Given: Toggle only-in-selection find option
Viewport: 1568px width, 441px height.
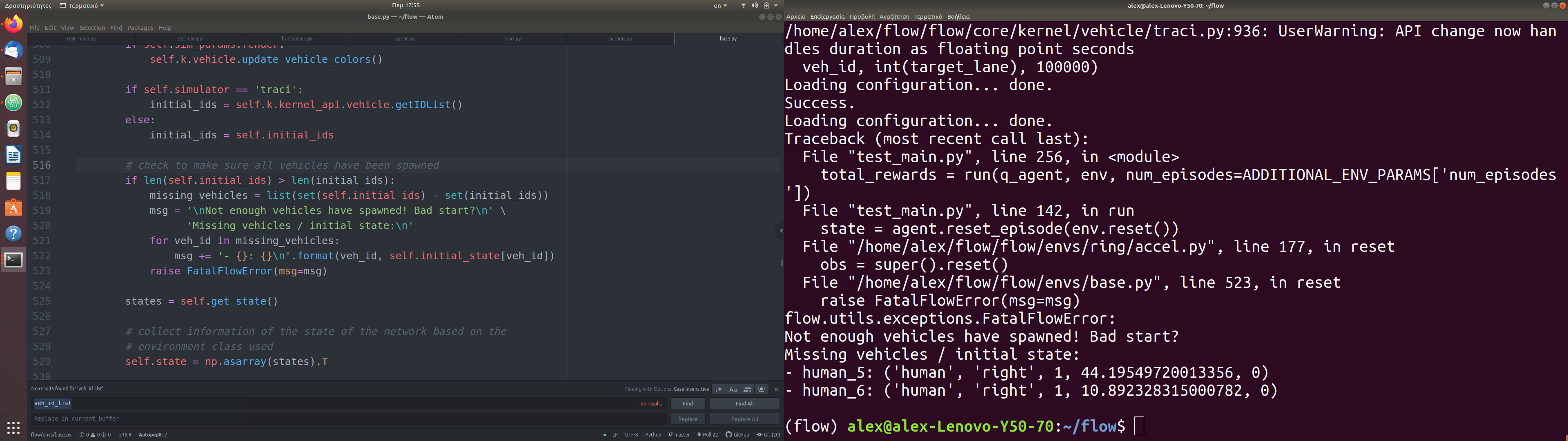Looking at the screenshot, I should click(x=748, y=389).
